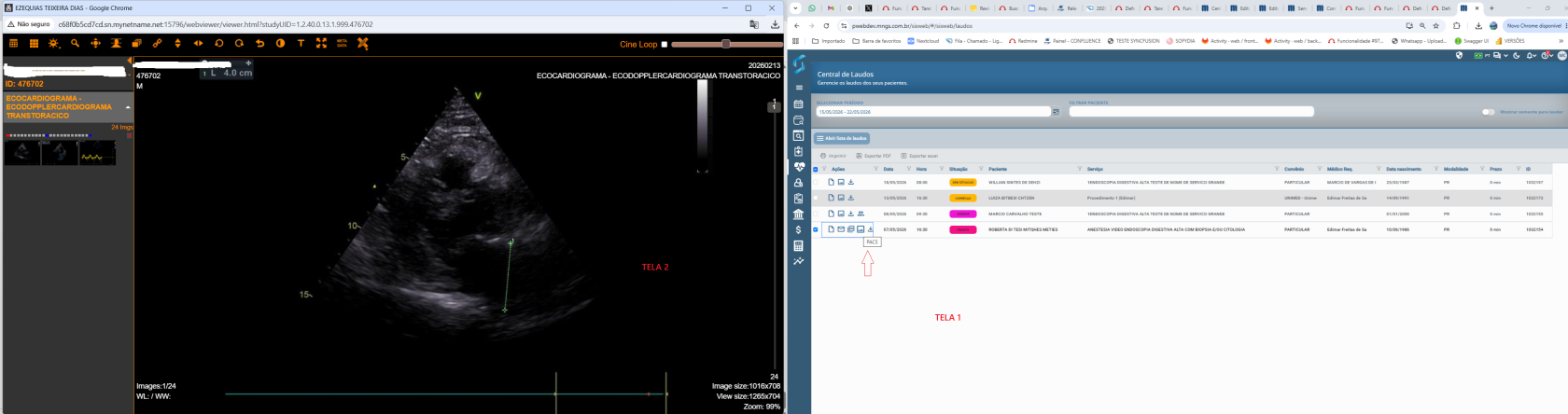
Task: Open the filter on Paciente column
Action: pyautogui.click(x=983, y=169)
